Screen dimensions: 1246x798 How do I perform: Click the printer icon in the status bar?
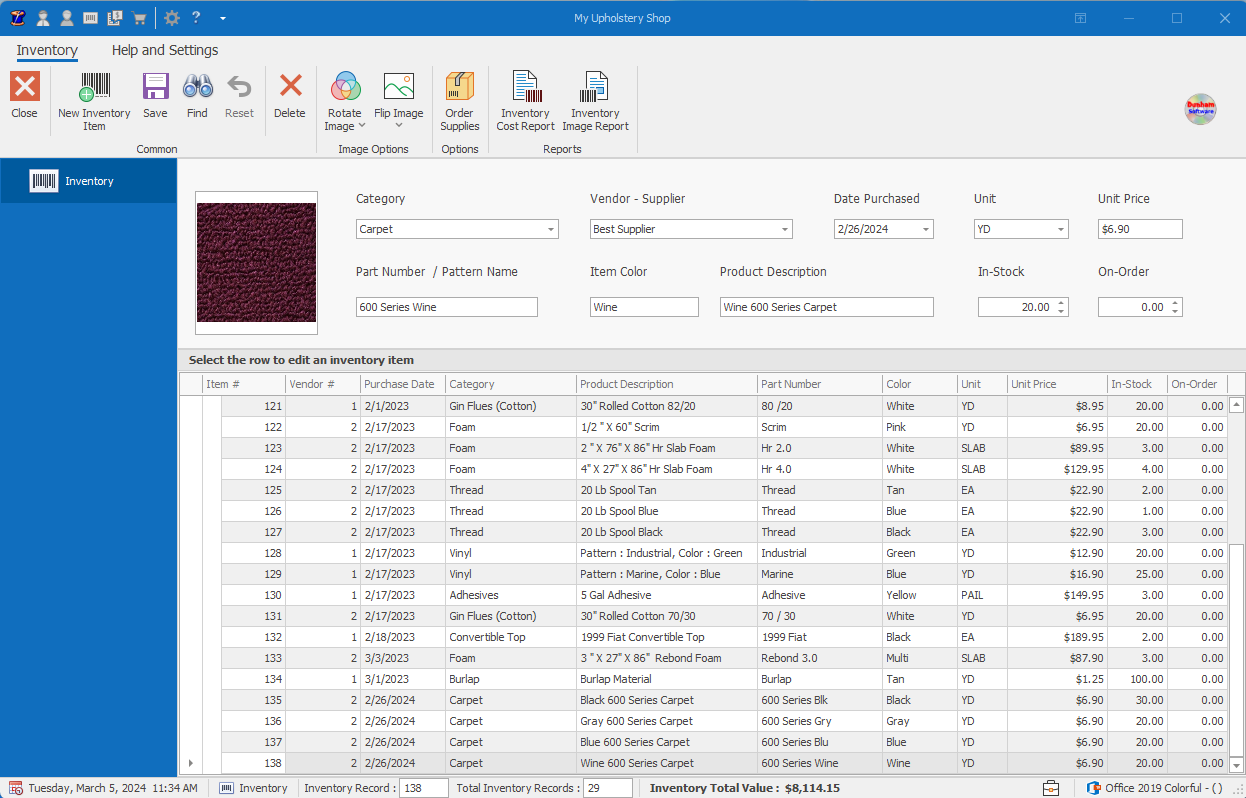pos(1051,788)
